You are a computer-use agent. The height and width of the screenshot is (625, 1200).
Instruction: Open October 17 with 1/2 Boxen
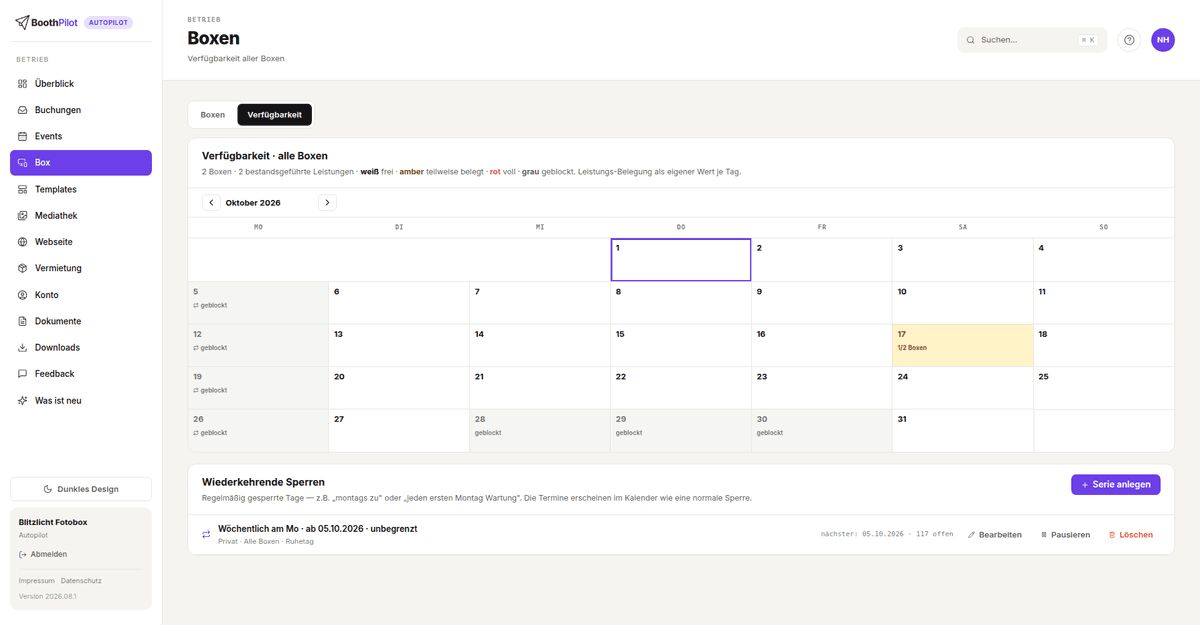click(x=963, y=345)
